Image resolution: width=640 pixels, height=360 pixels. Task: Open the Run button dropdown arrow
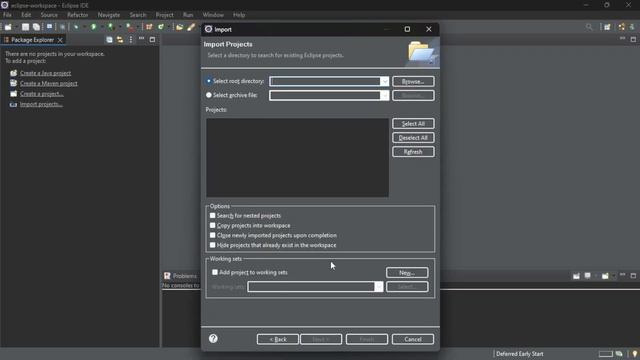[x=102, y=27]
